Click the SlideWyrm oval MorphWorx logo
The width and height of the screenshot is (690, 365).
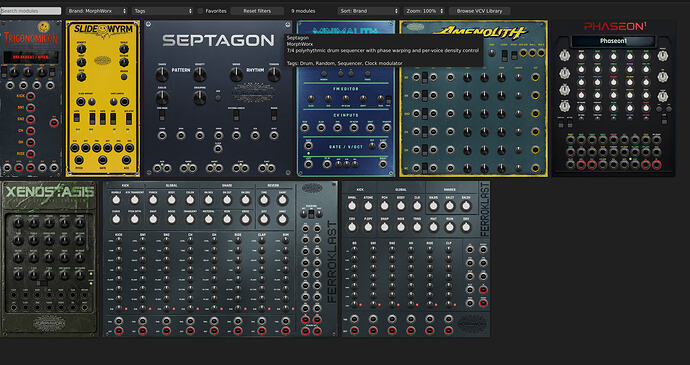point(103,60)
